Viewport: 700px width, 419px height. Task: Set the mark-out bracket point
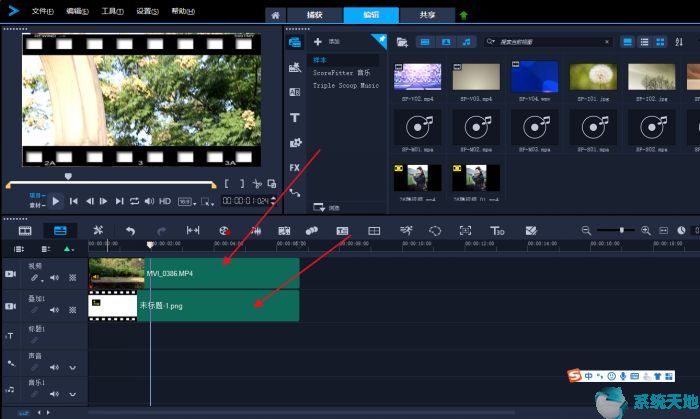242,183
